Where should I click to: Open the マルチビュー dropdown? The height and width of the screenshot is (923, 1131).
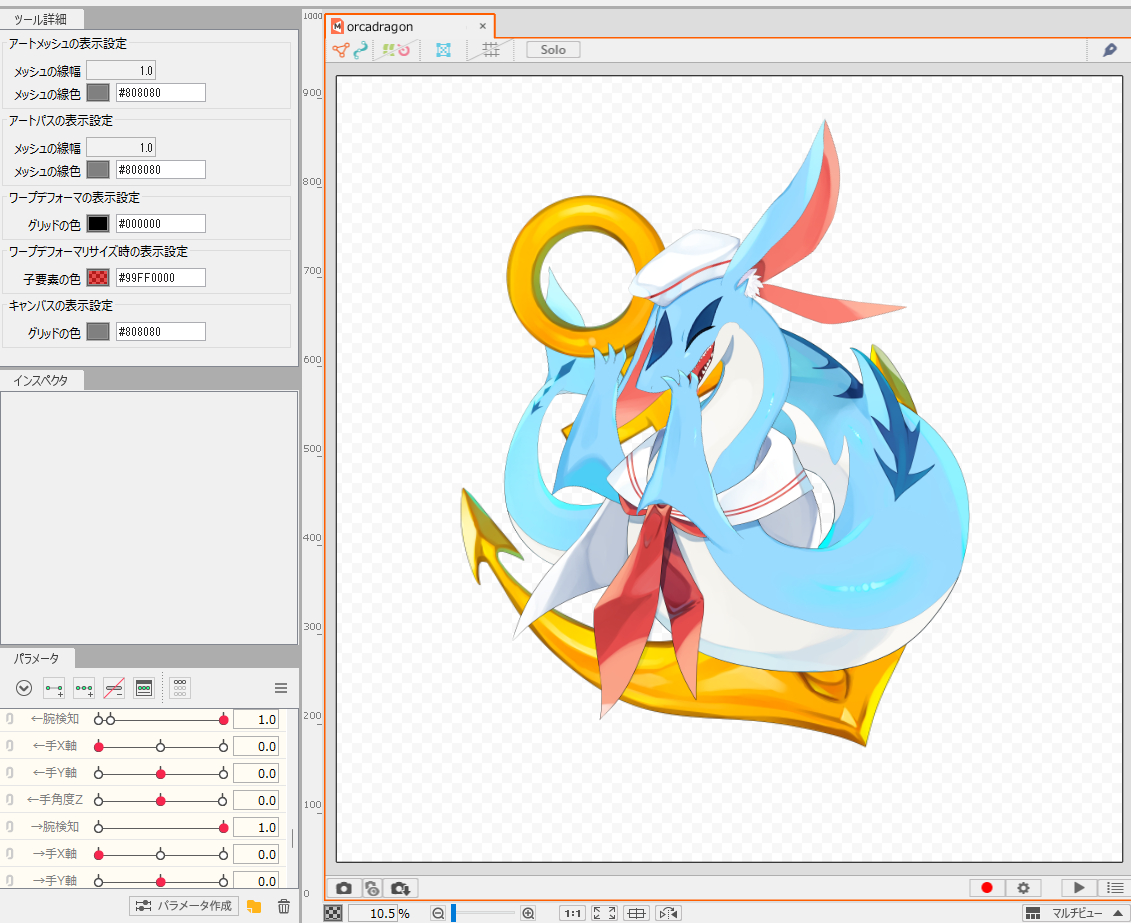[1075, 913]
